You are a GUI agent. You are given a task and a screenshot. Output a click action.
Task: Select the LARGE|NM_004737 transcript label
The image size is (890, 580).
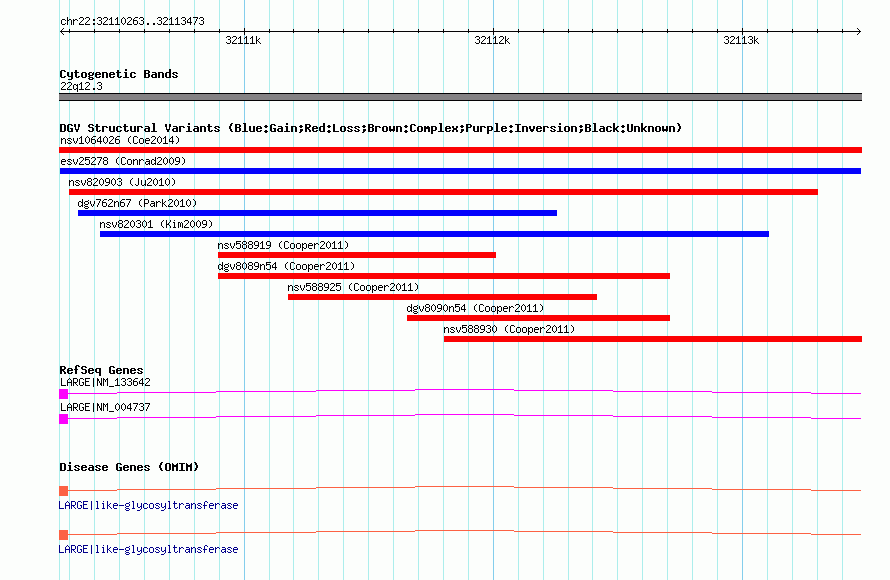tap(105, 407)
